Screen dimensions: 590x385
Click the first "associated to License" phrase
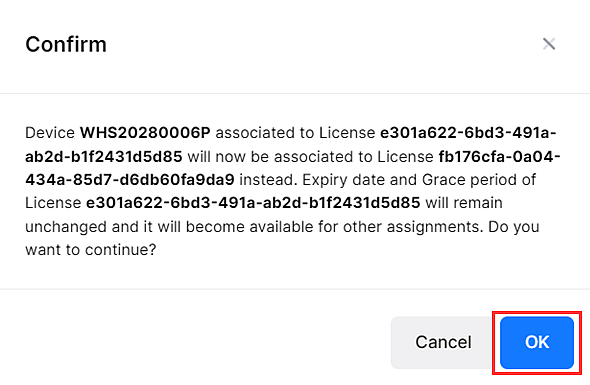tap(295, 133)
